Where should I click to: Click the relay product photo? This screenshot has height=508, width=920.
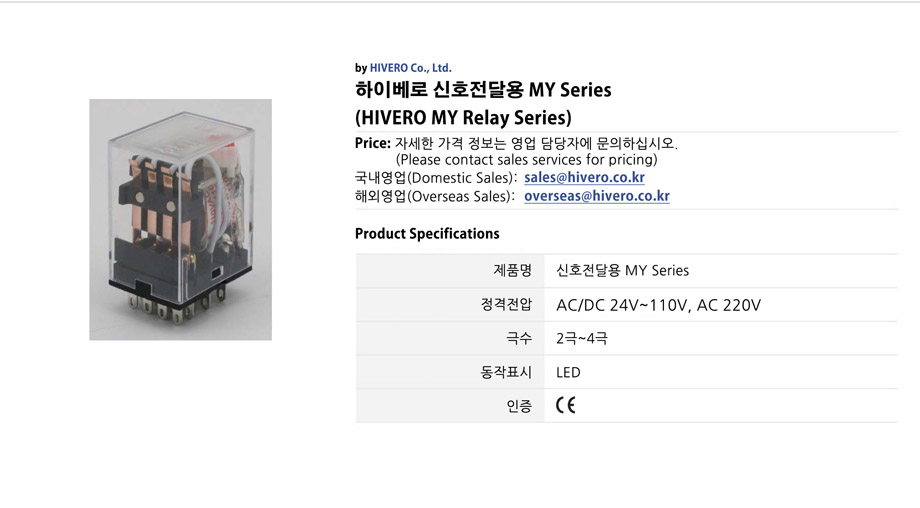point(181,219)
